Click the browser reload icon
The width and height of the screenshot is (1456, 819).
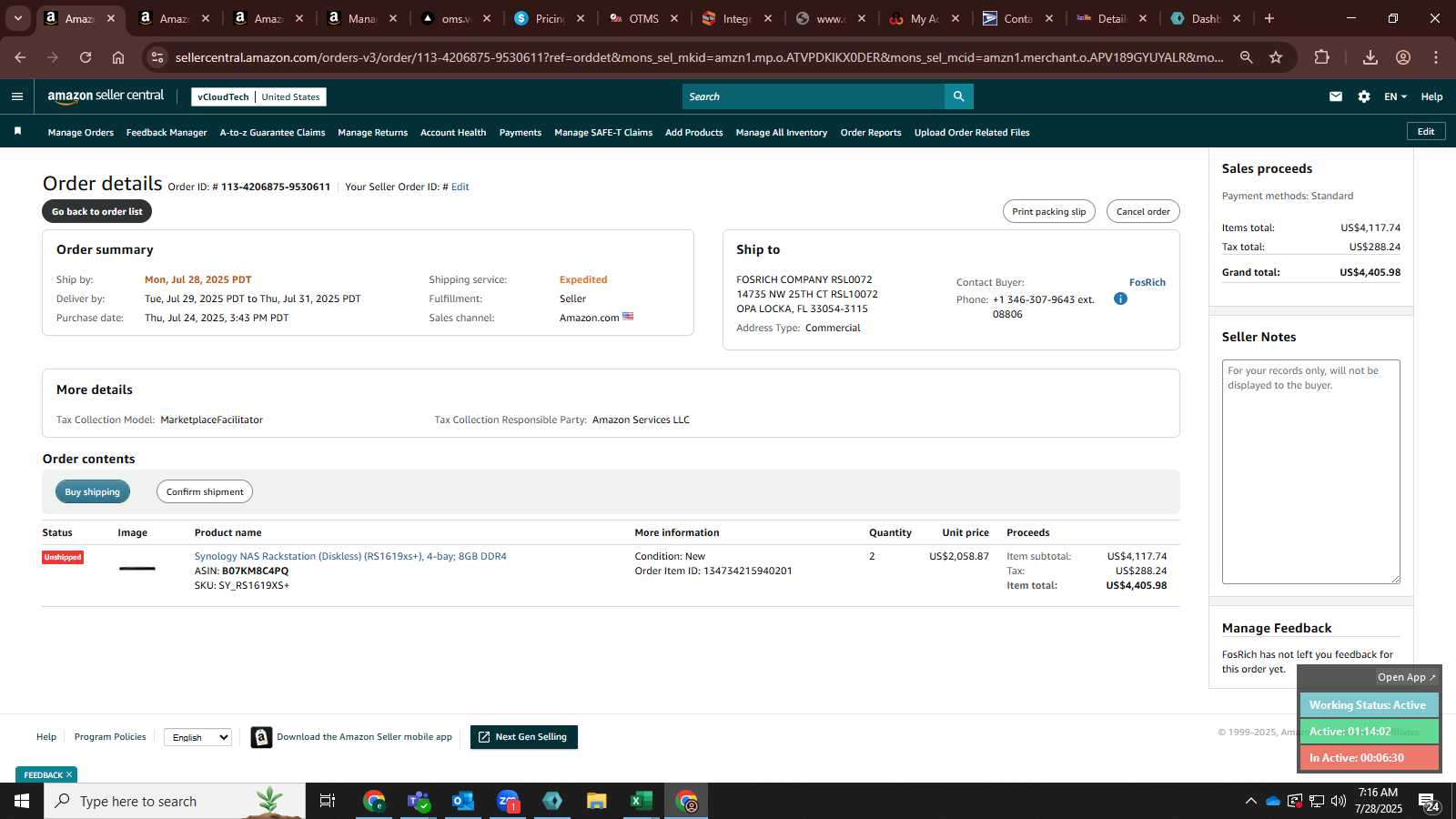click(x=86, y=57)
